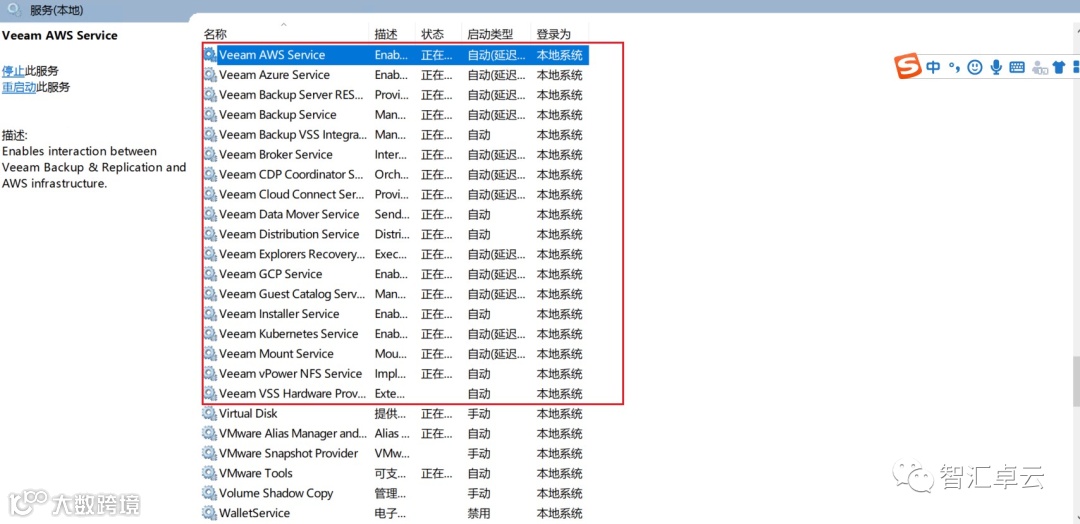Click the Sogou S logo on IME toolbar

908,67
